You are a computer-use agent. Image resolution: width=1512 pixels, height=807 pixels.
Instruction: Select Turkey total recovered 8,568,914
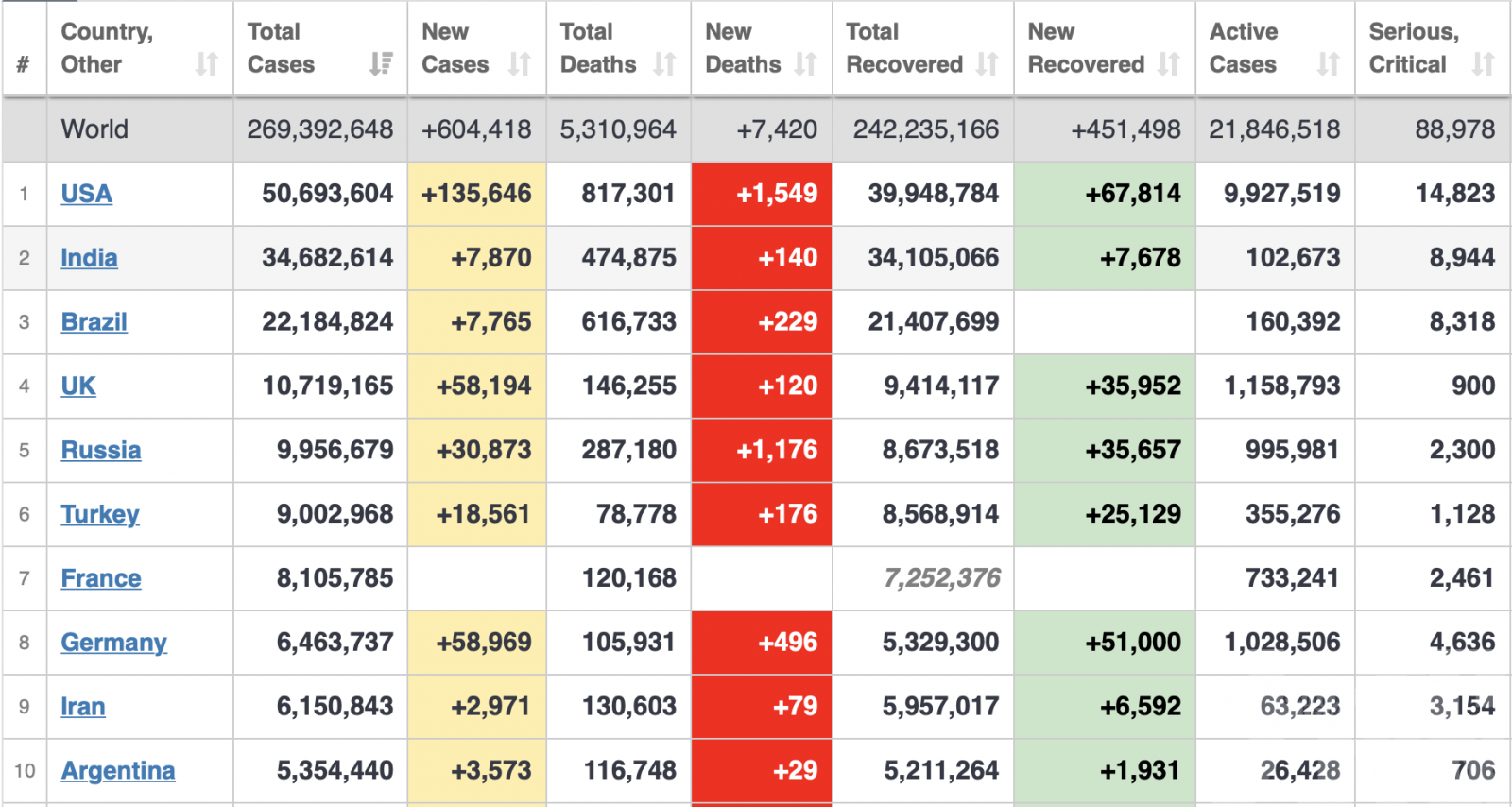pyautogui.click(x=941, y=514)
